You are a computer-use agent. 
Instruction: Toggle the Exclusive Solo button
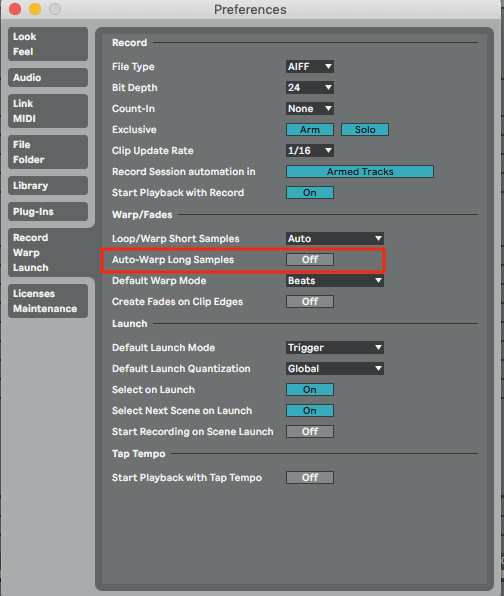365,130
